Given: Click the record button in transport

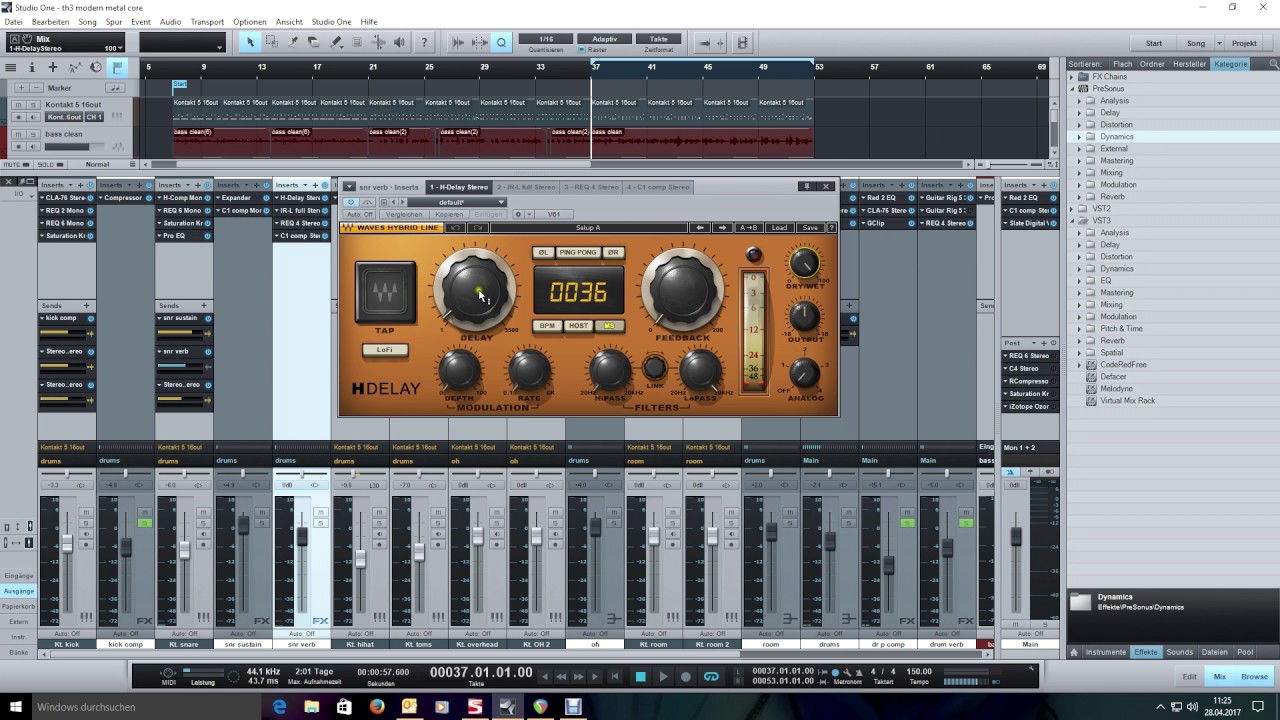Looking at the screenshot, I should (685, 677).
